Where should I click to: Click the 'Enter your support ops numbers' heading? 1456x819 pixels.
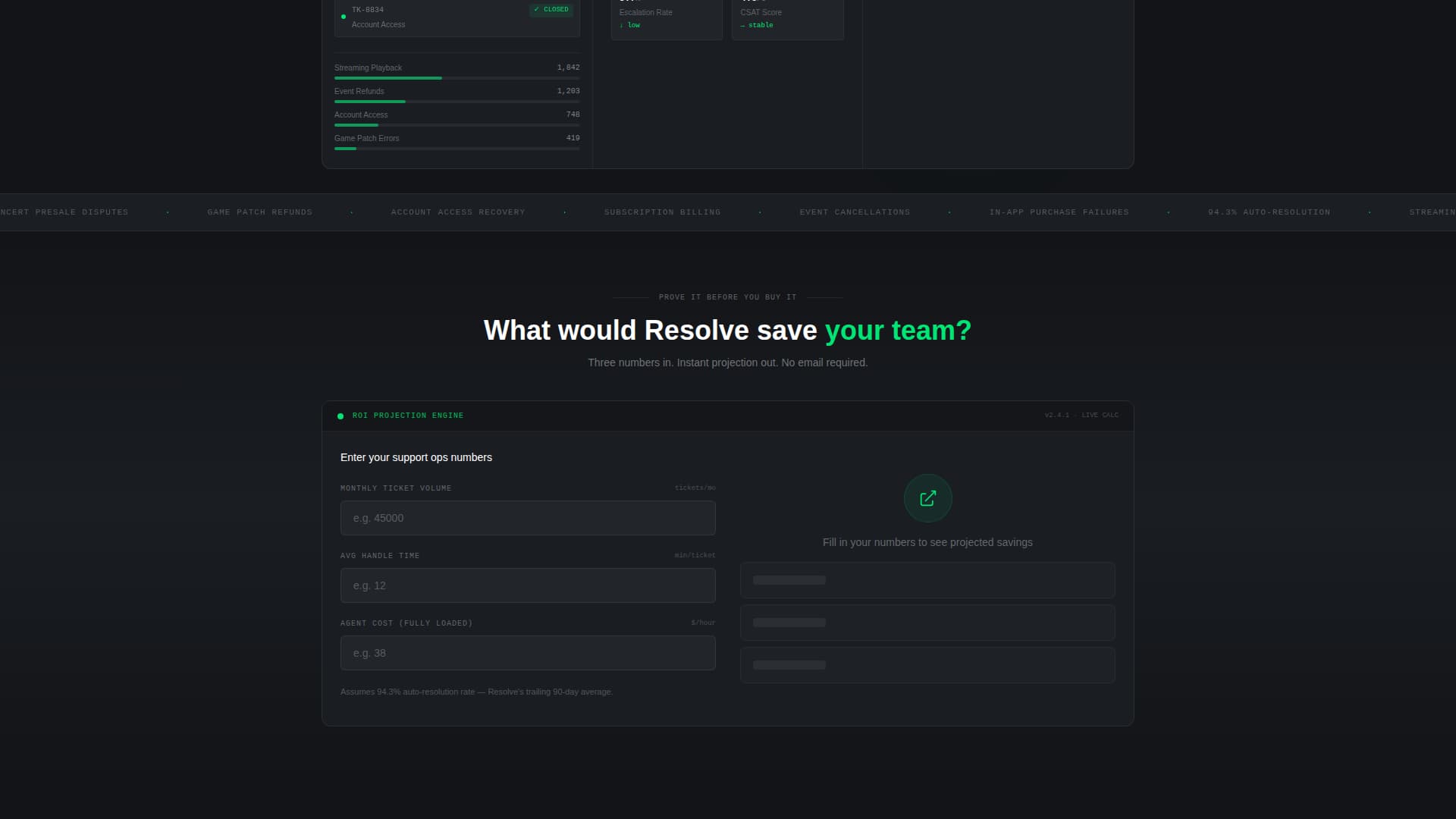416,457
